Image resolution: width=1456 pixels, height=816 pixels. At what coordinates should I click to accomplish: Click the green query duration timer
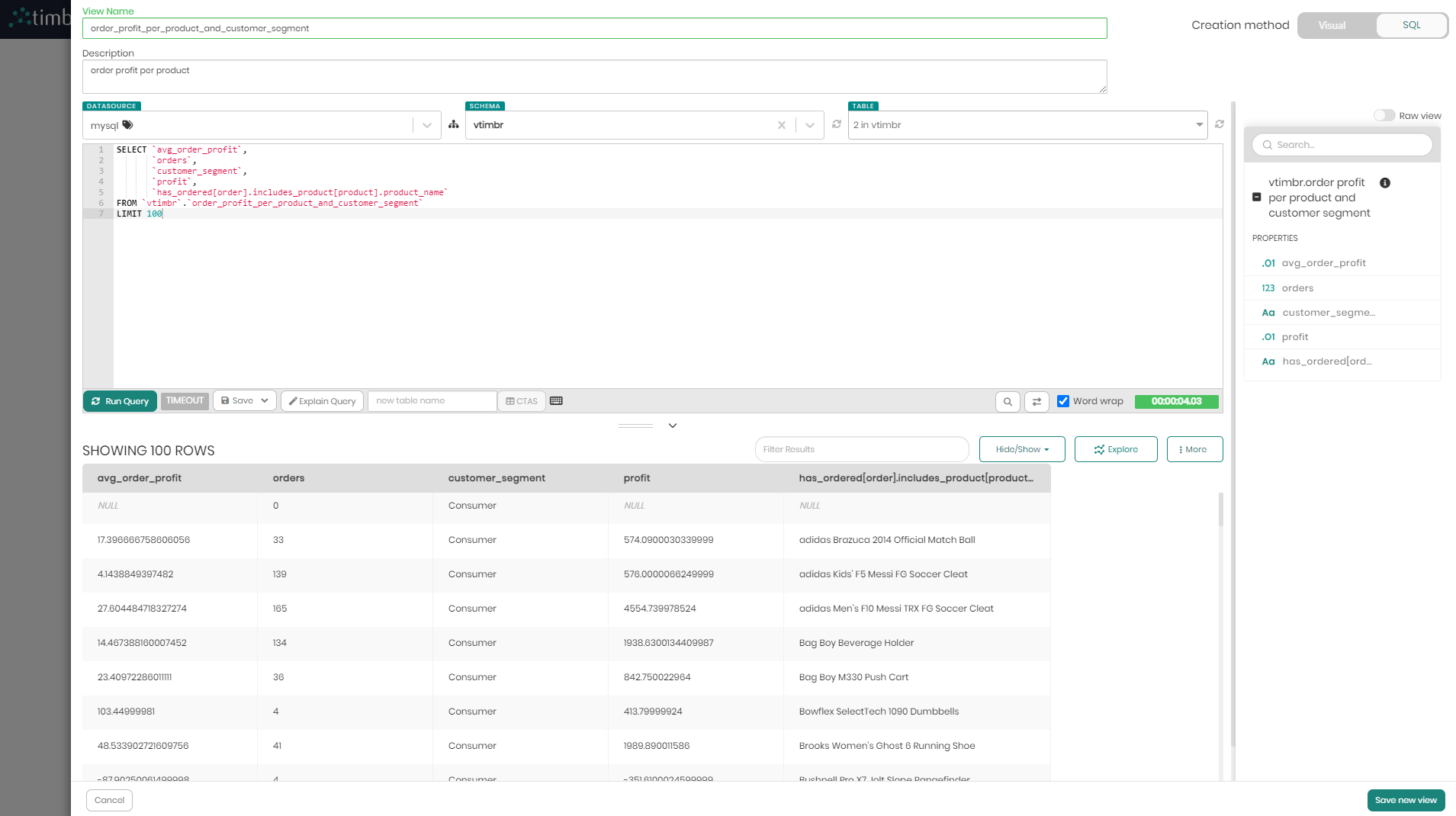coord(1177,401)
